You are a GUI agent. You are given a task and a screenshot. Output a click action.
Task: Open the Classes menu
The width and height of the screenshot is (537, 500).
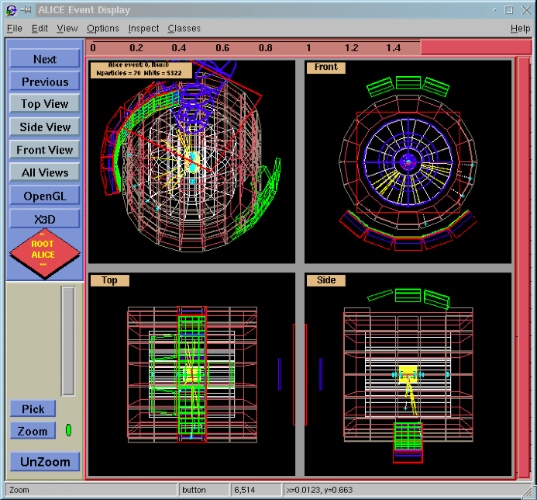point(184,28)
